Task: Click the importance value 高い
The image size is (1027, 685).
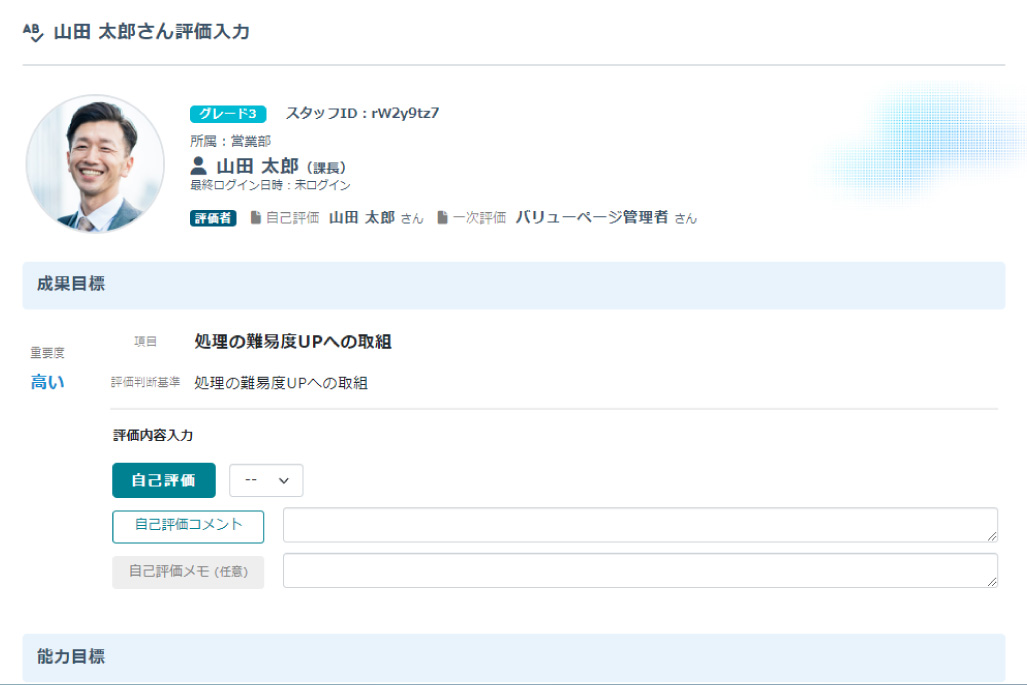Action: tap(48, 382)
